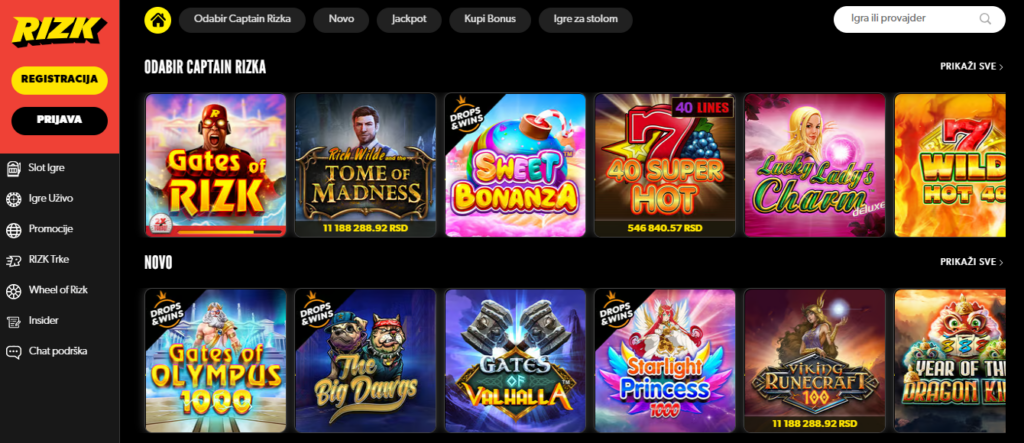1024x443 pixels.
Task: Click the Registracija button
Action: [x=59, y=80]
